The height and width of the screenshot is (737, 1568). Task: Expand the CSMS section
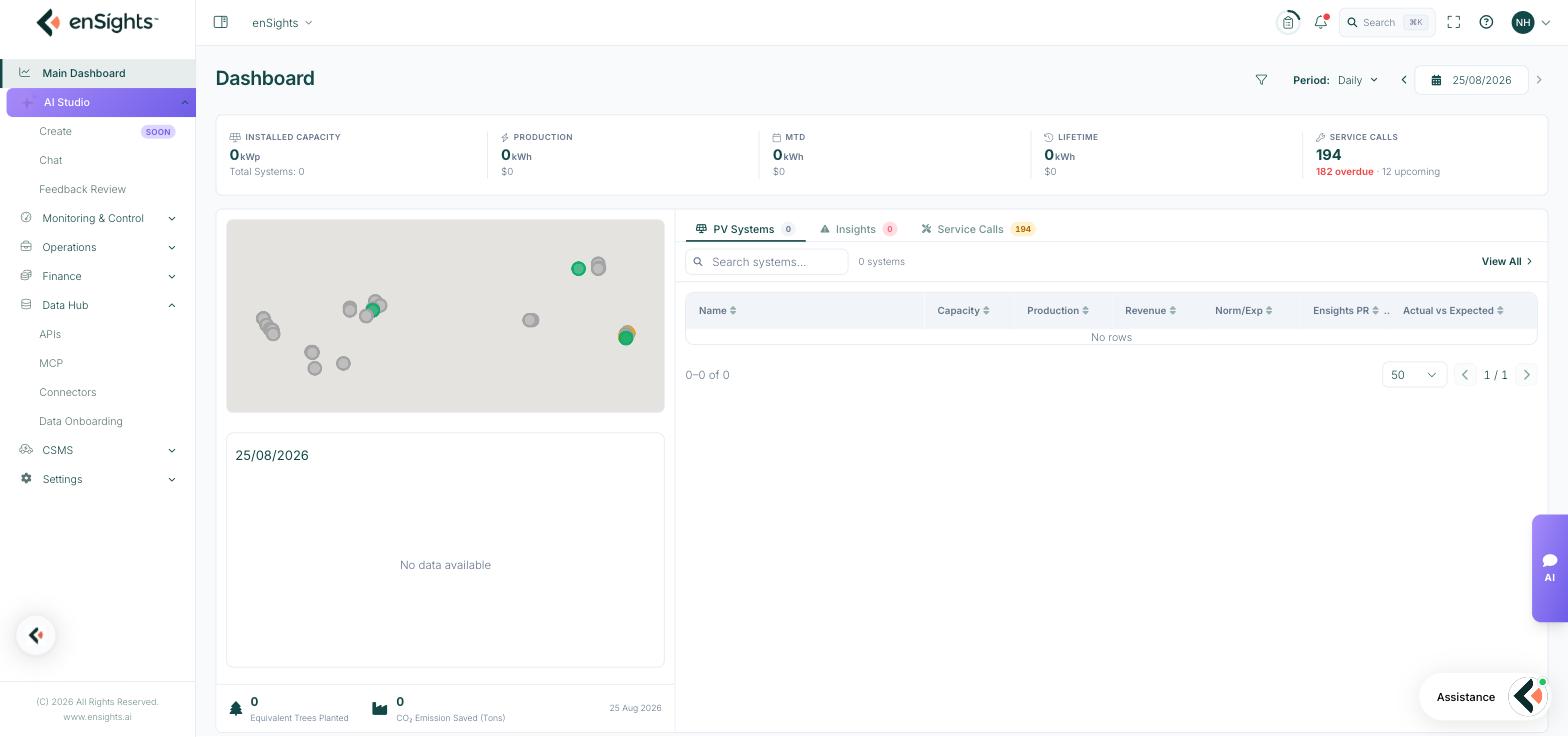(98, 450)
